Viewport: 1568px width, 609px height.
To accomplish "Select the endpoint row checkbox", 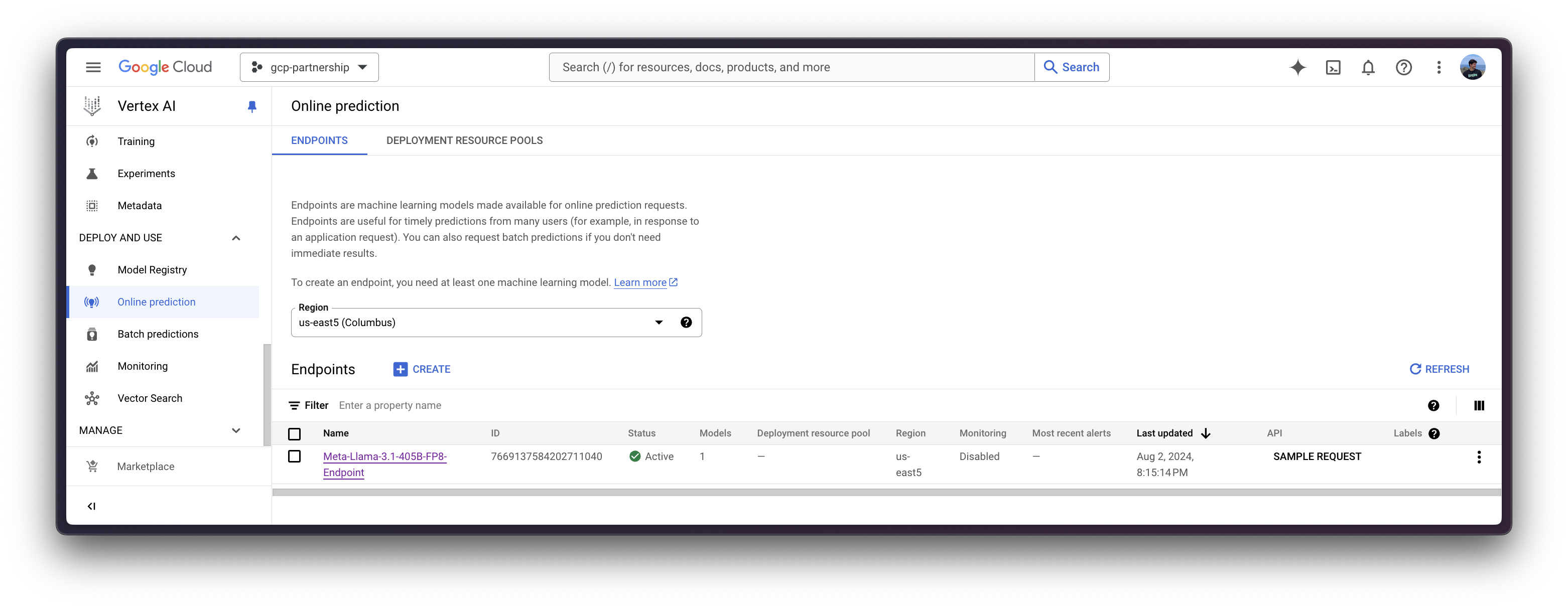I will point(295,456).
